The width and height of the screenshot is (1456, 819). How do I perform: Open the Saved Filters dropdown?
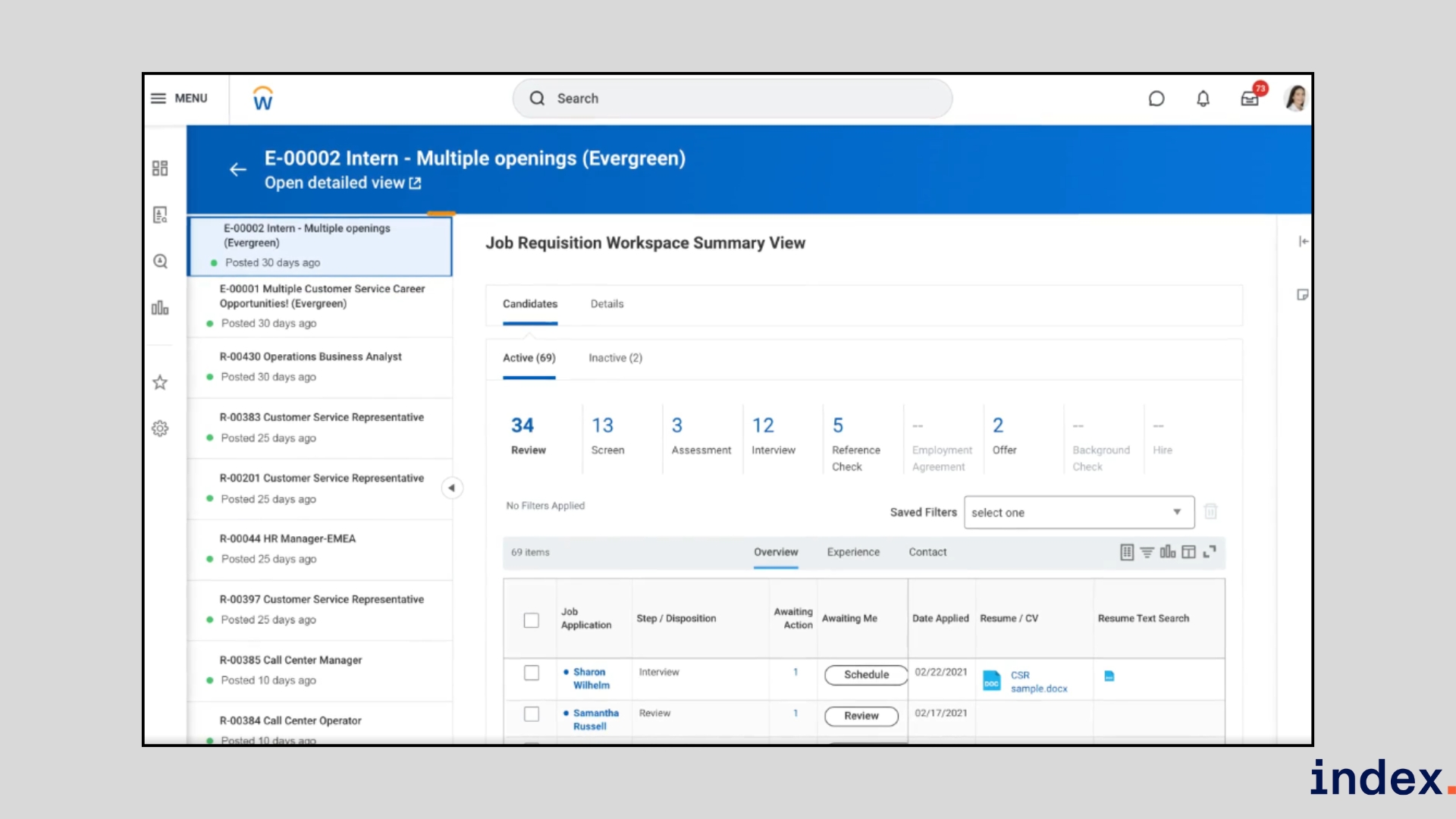(x=1078, y=513)
